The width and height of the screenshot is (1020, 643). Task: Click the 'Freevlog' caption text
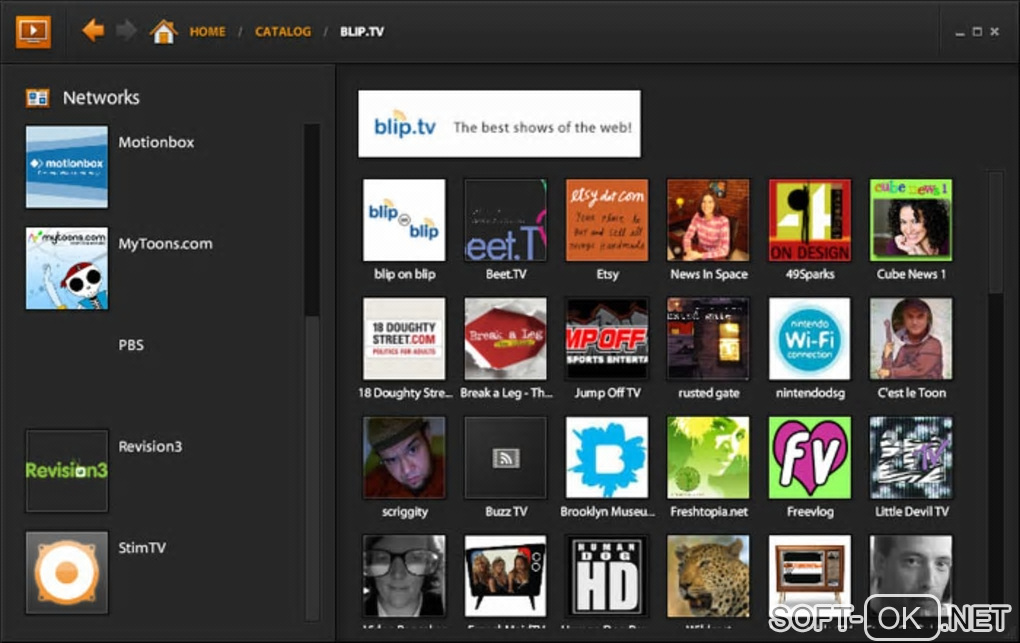point(810,512)
